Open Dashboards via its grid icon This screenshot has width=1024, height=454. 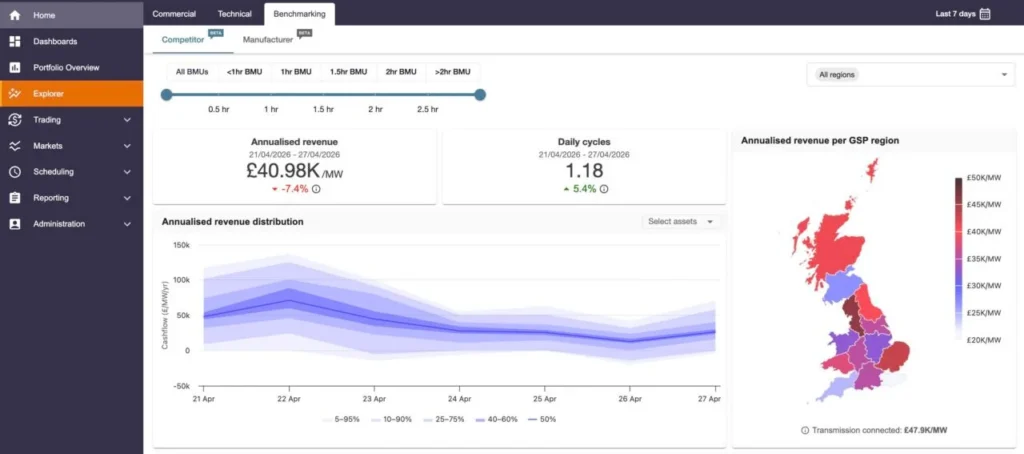click(x=15, y=41)
